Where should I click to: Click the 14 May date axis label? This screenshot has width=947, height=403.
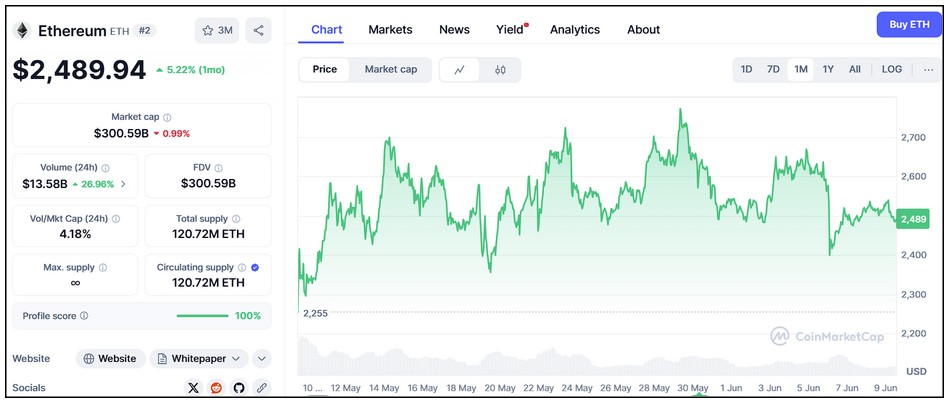click(x=383, y=388)
